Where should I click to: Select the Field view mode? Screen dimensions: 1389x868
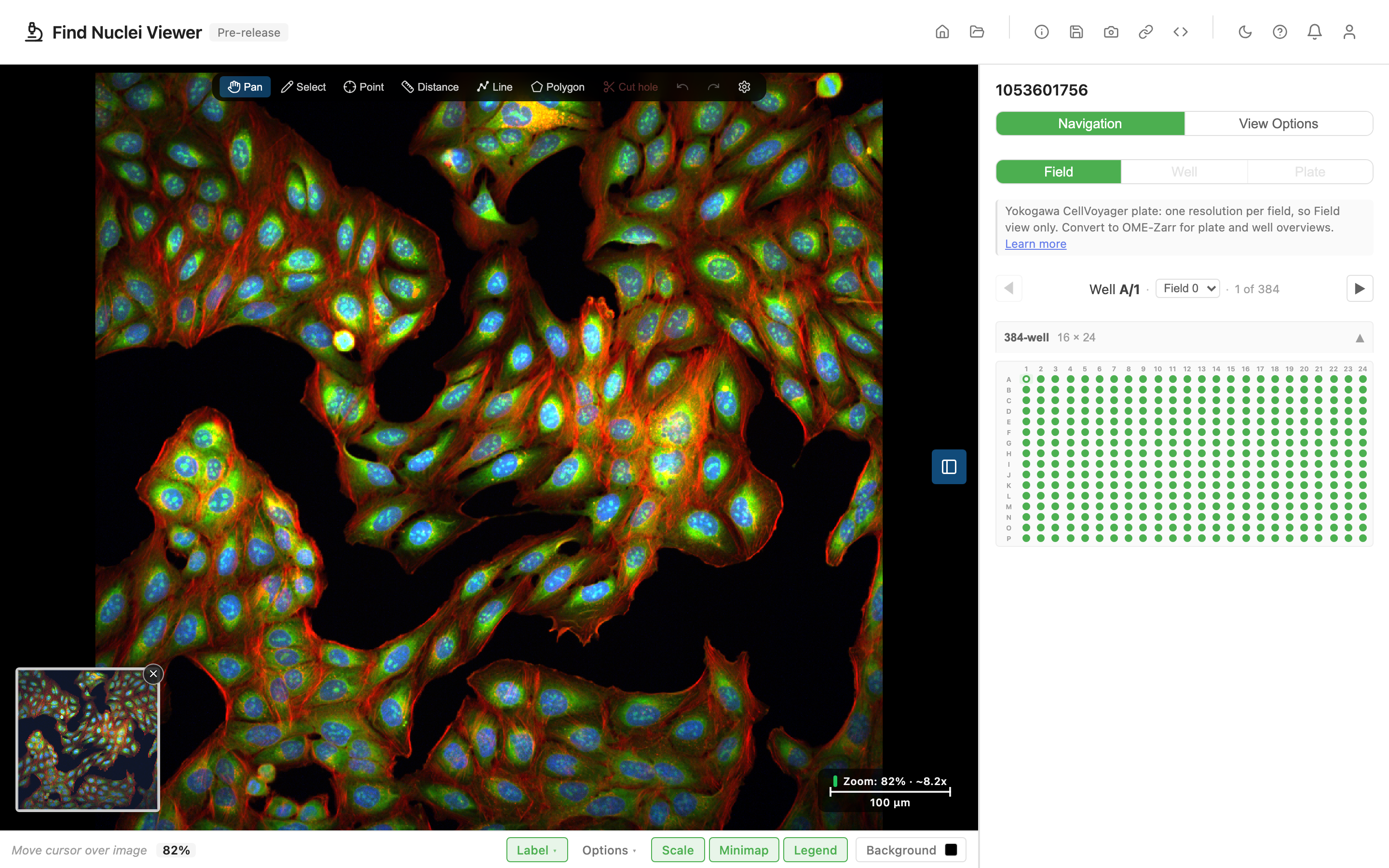click(x=1059, y=172)
